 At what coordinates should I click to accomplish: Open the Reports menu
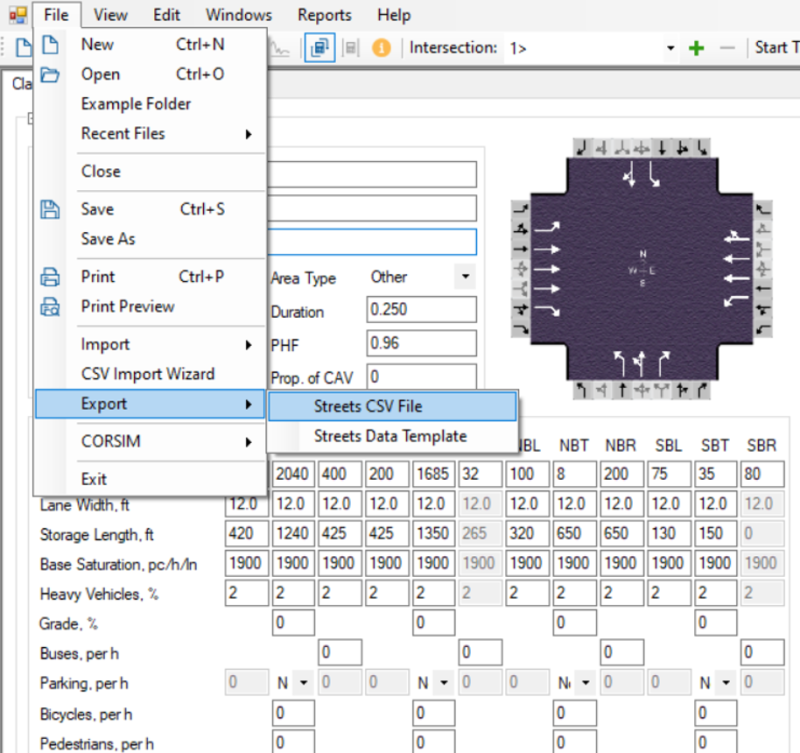click(x=323, y=14)
